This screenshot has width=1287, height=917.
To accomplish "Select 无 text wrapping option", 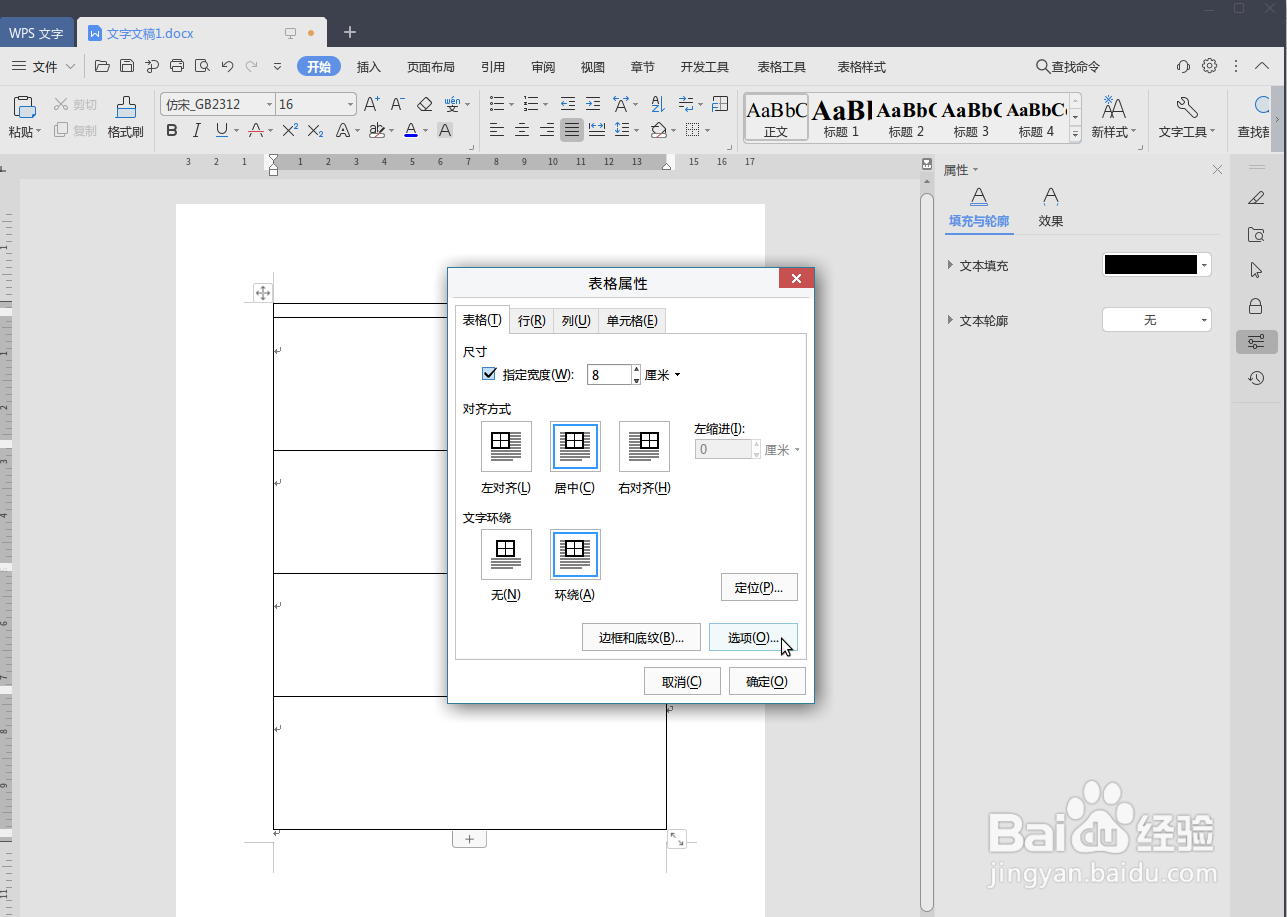I will [x=506, y=554].
